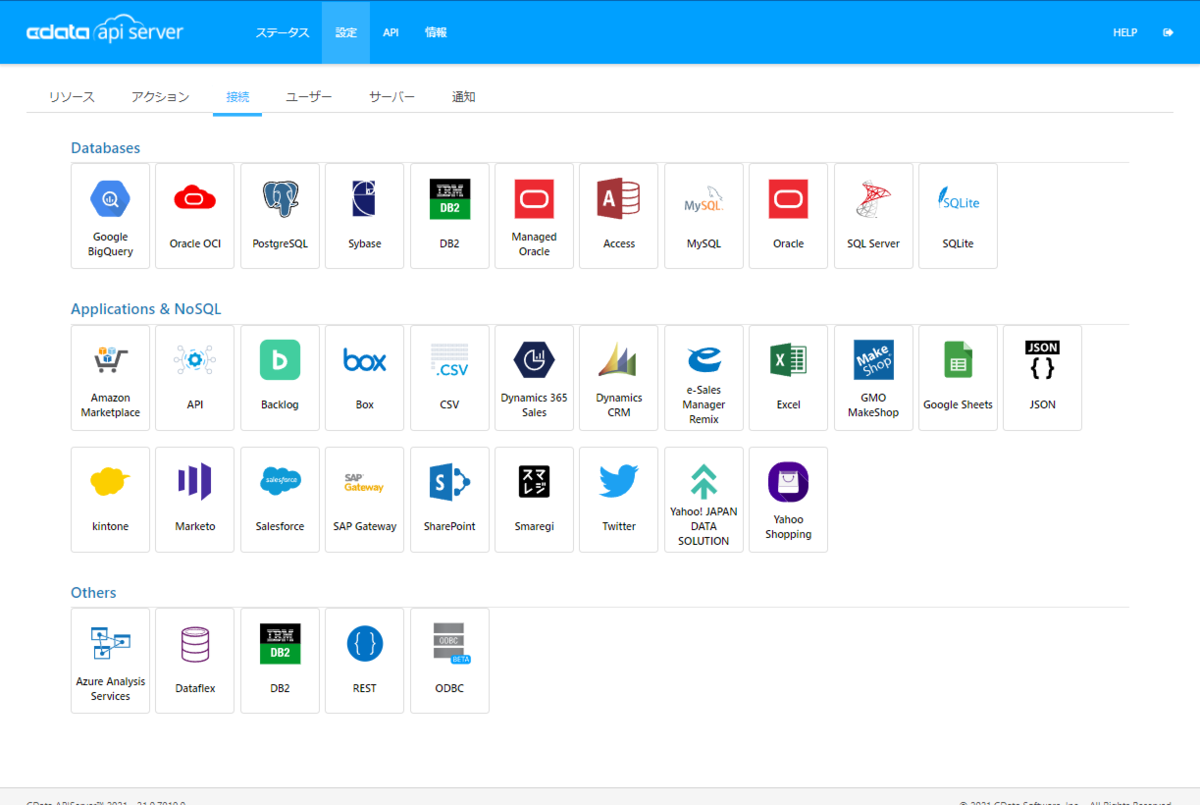The width and height of the screenshot is (1200, 805).
Task: Select the SAP Gateway tile
Action: tap(365, 500)
